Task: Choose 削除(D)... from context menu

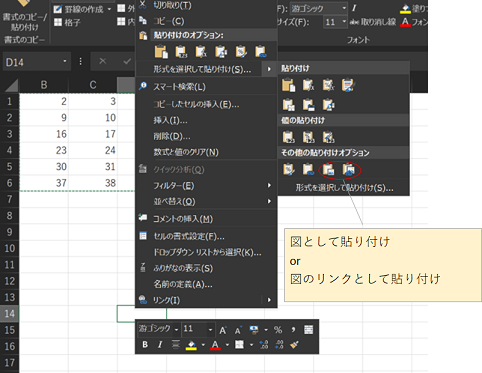Action: pos(206,136)
